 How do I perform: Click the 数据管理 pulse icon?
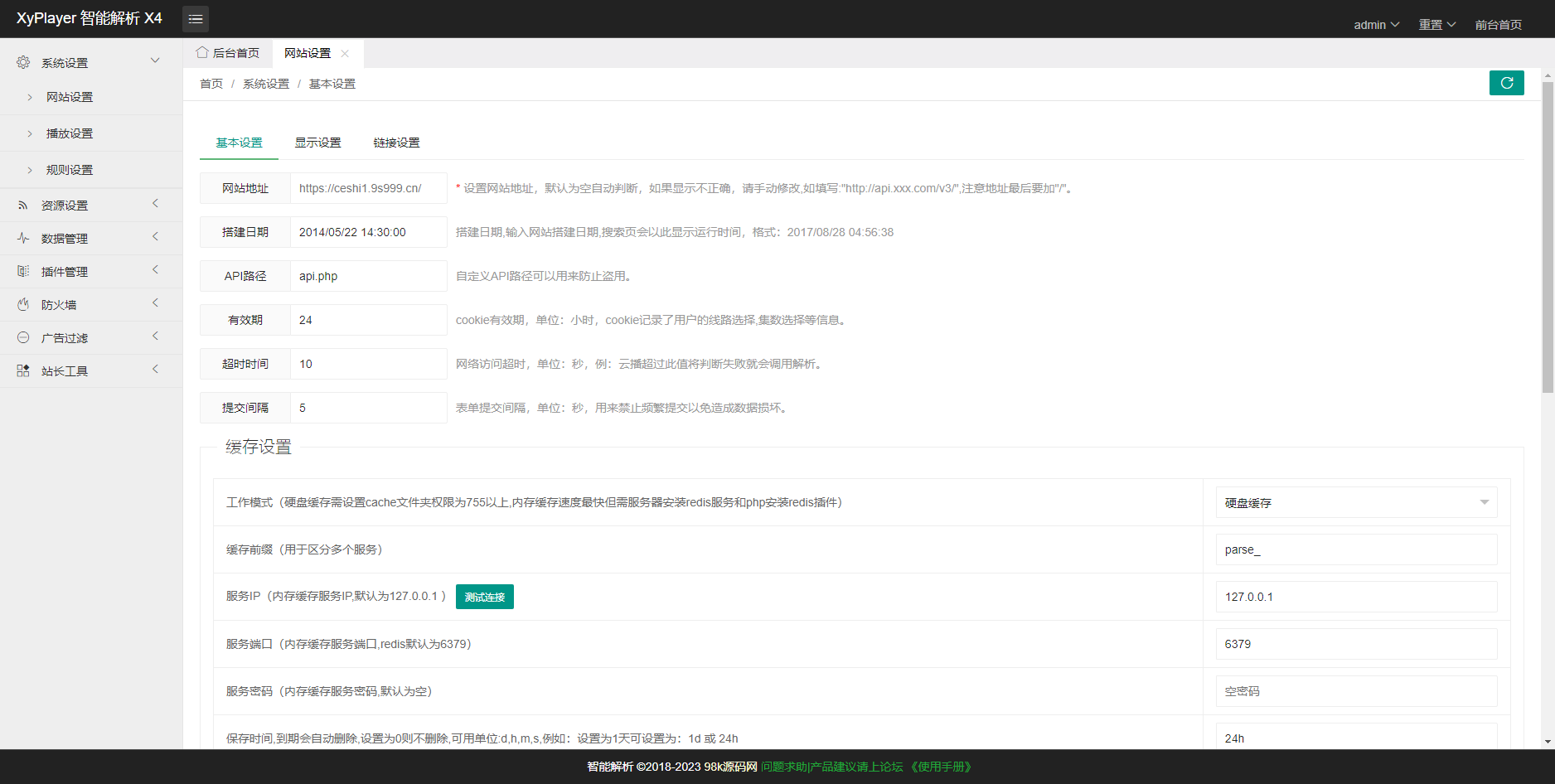pyautogui.click(x=23, y=238)
